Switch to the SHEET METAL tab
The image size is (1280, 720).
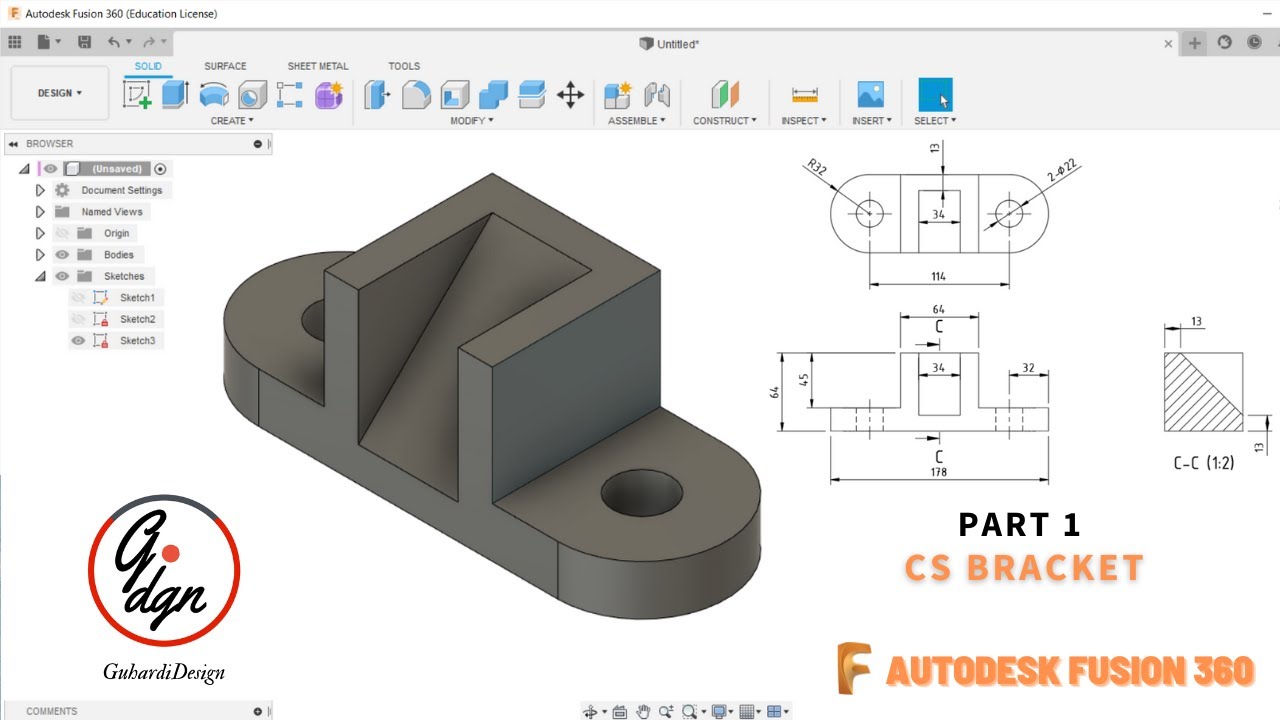click(x=318, y=66)
